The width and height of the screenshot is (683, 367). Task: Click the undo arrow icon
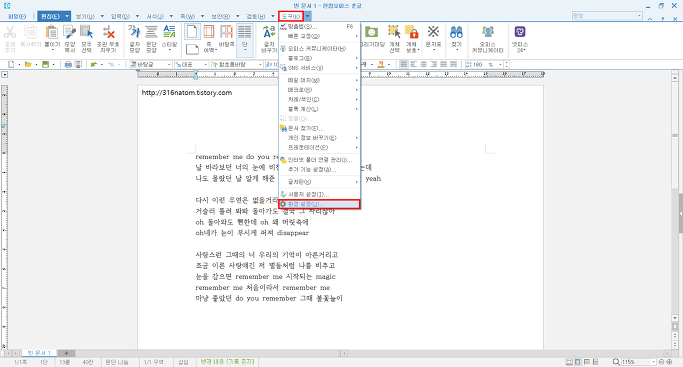[93, 64]
